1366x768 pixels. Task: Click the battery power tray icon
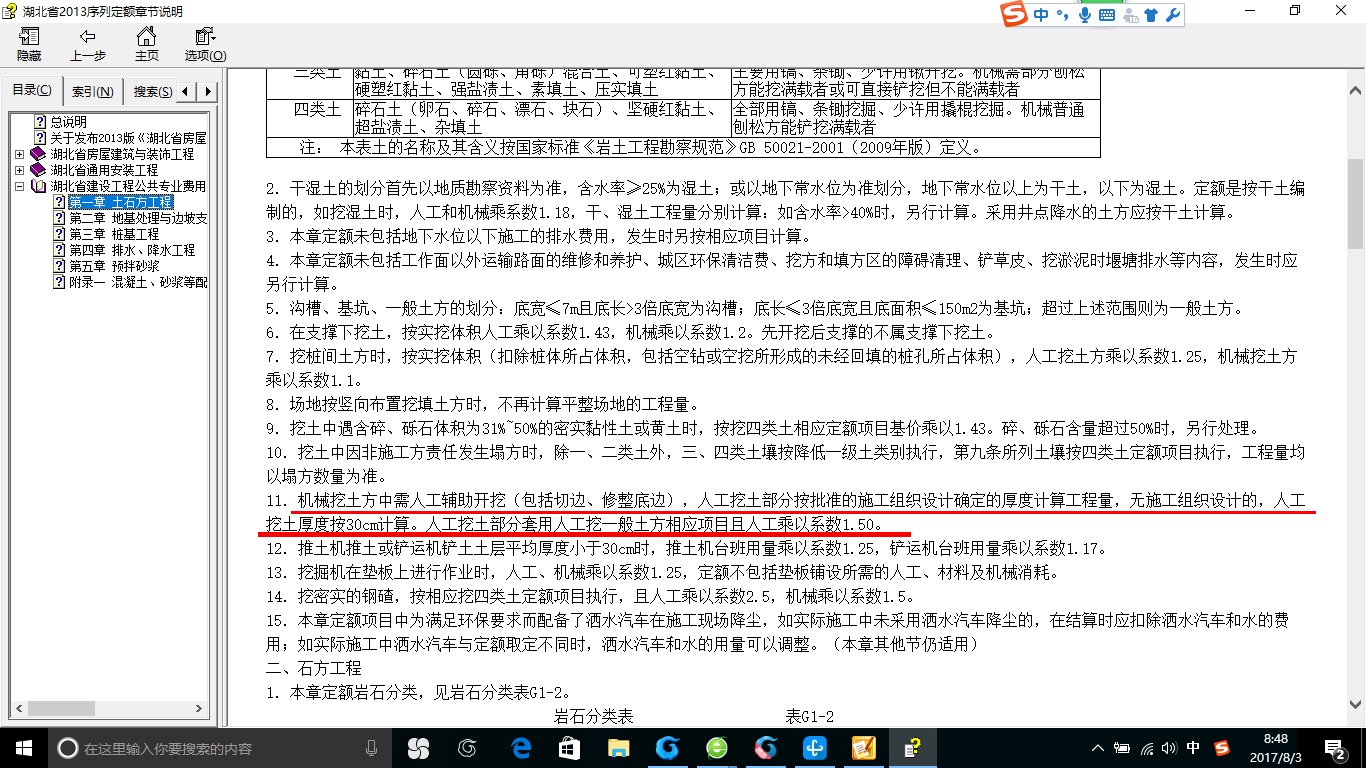click(1123, 748)
